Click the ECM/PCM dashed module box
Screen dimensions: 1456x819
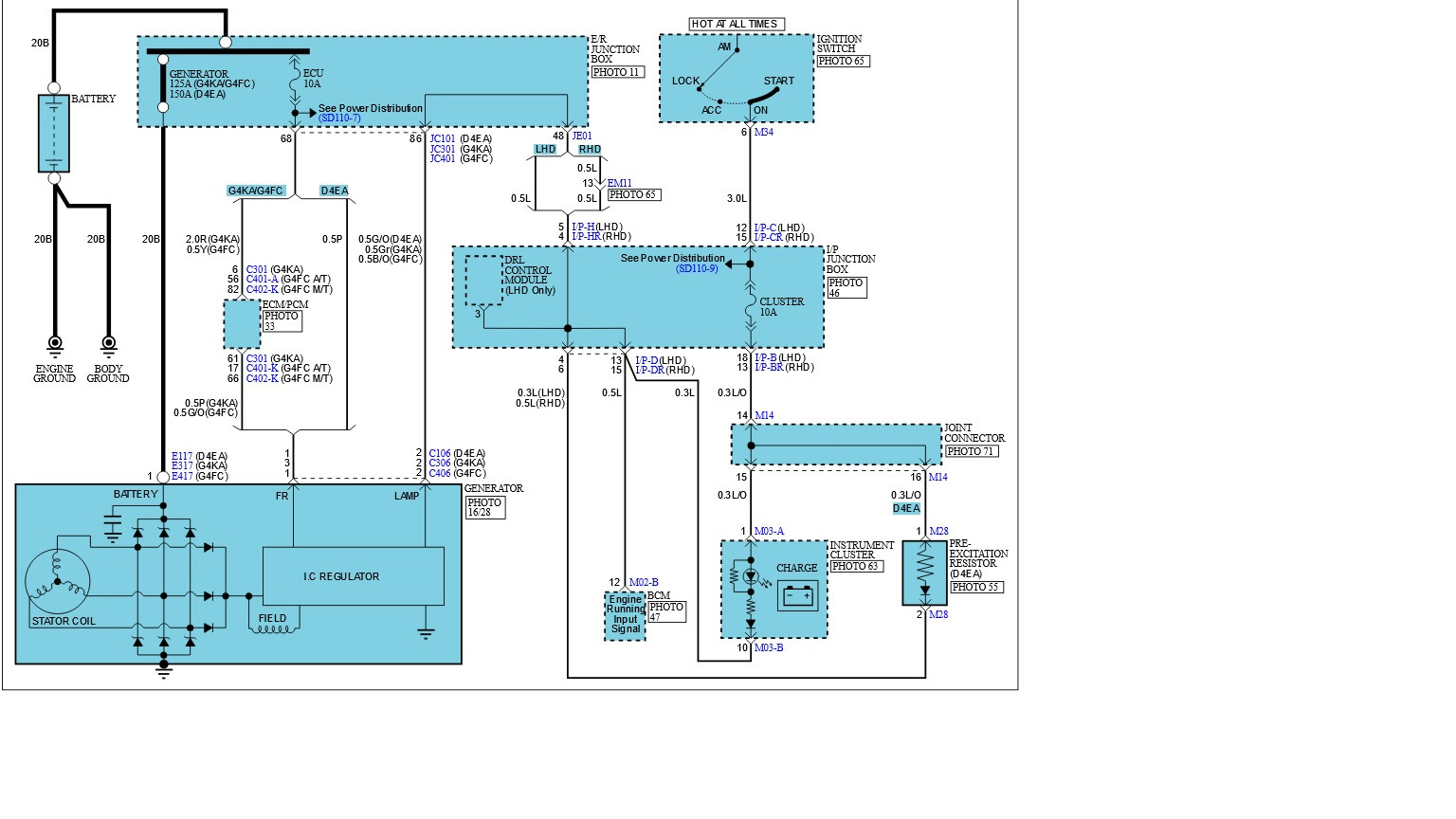click(242, 324)
